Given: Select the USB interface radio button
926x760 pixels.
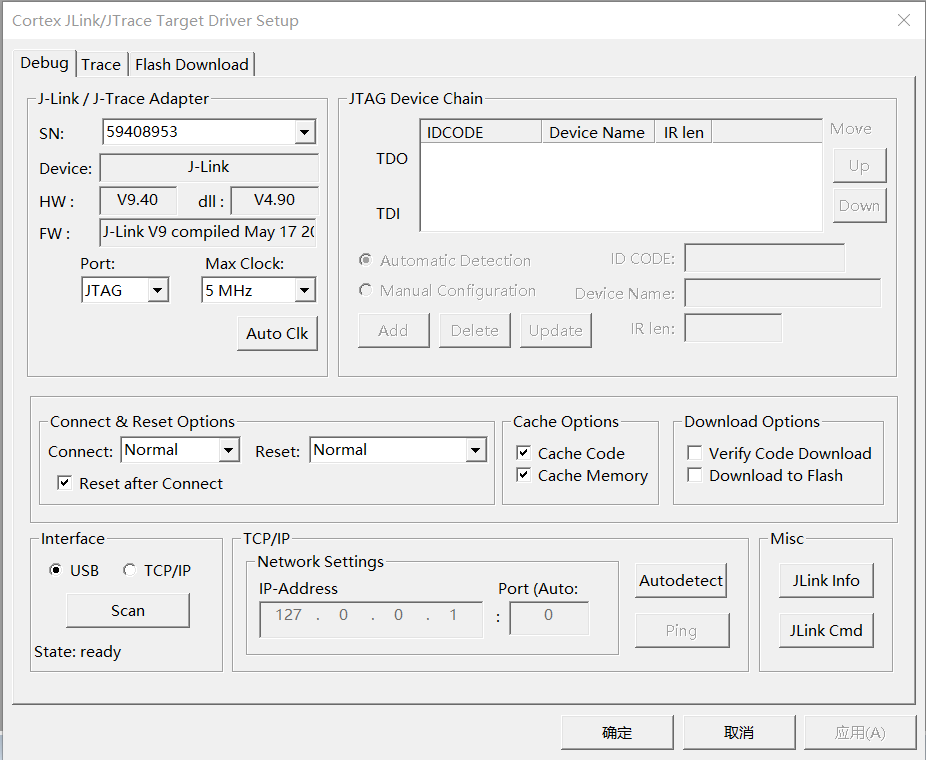Looking at the screenshot, I should click(x=56, y=570).
